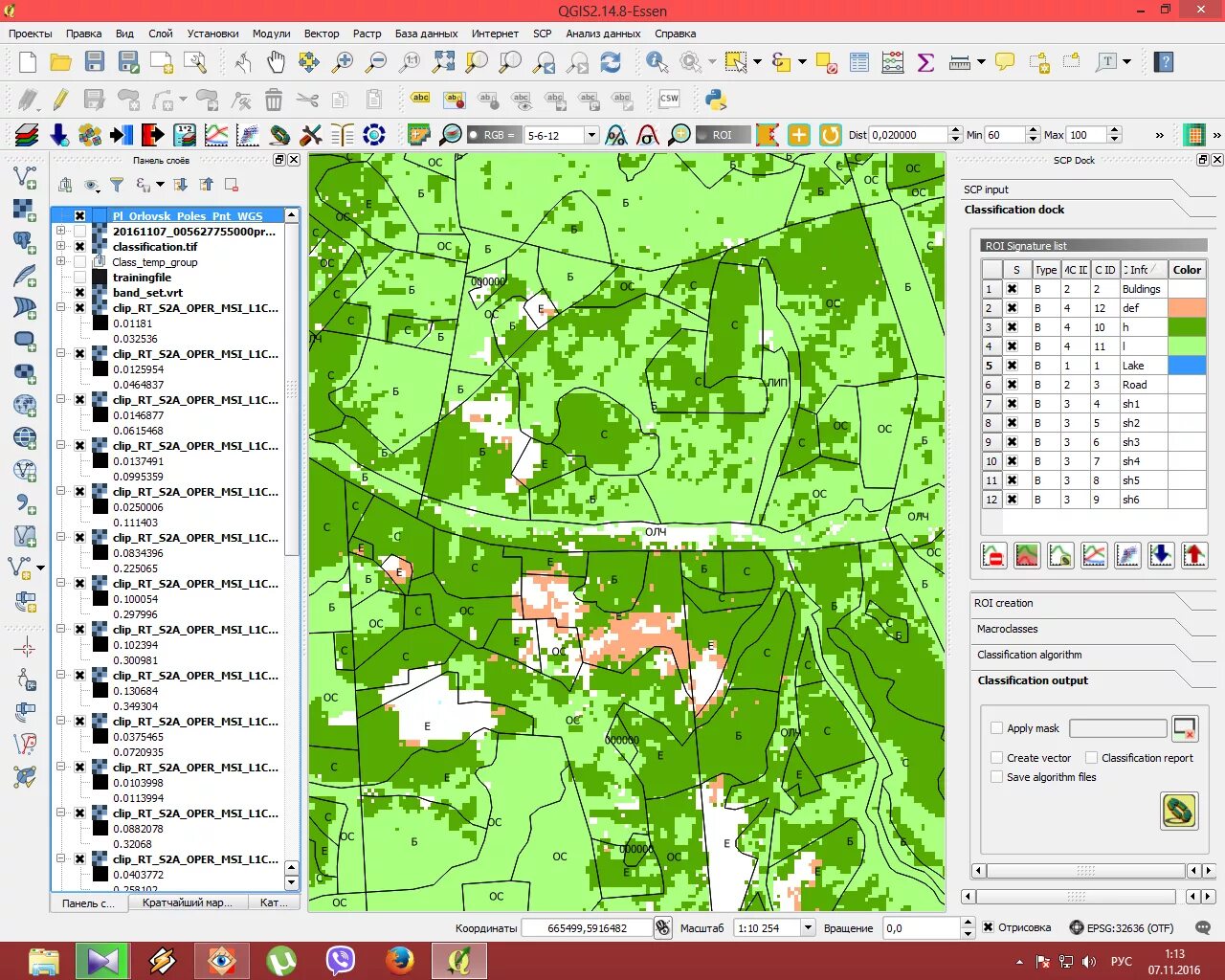Enable the Apply mask checkbox
Screen dimensions: 1225x980
click(x=997, y=728)
